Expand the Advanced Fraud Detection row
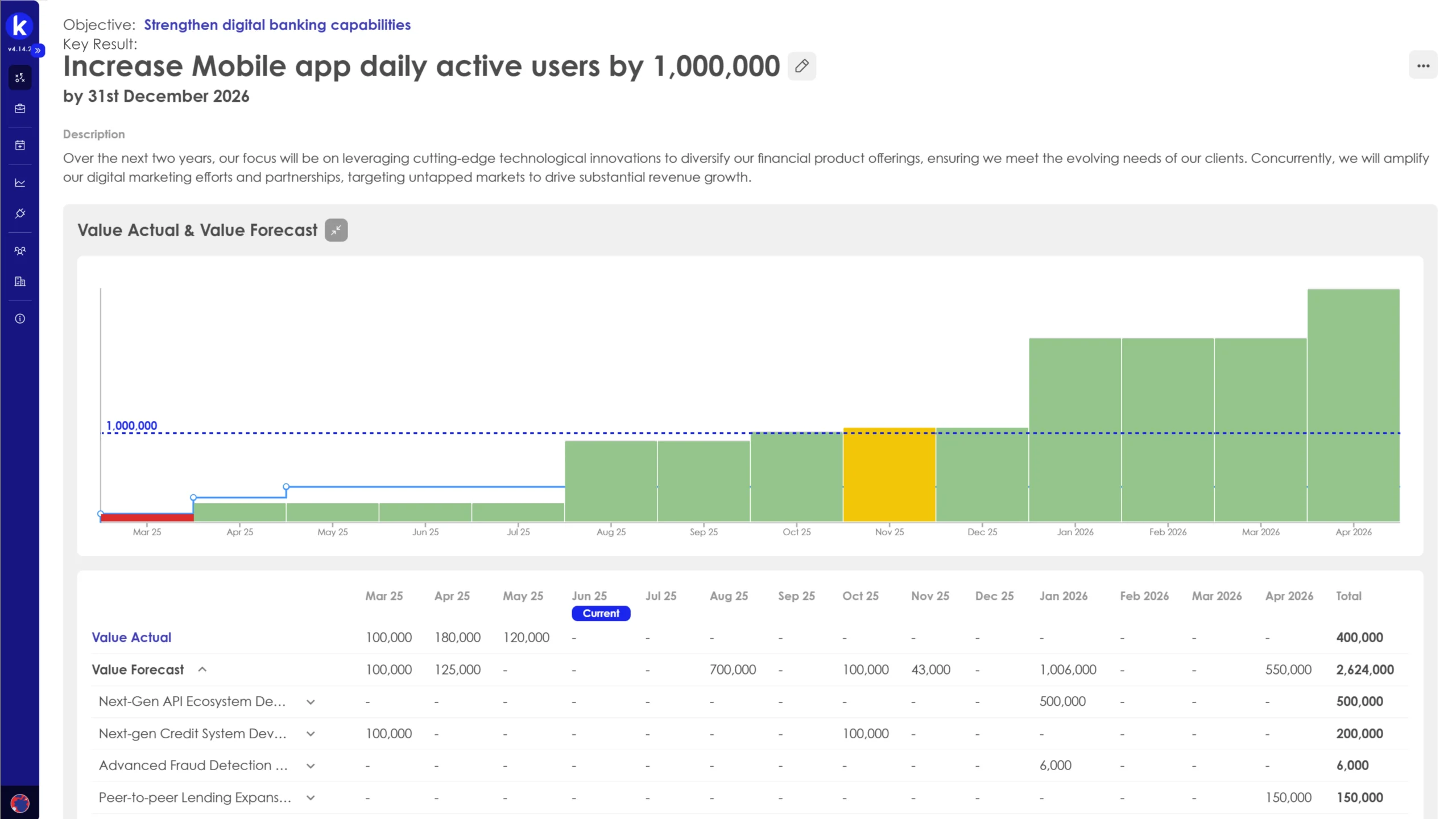Image resolution: width=1456 pixels, height=819 pixels. [311, 766]
